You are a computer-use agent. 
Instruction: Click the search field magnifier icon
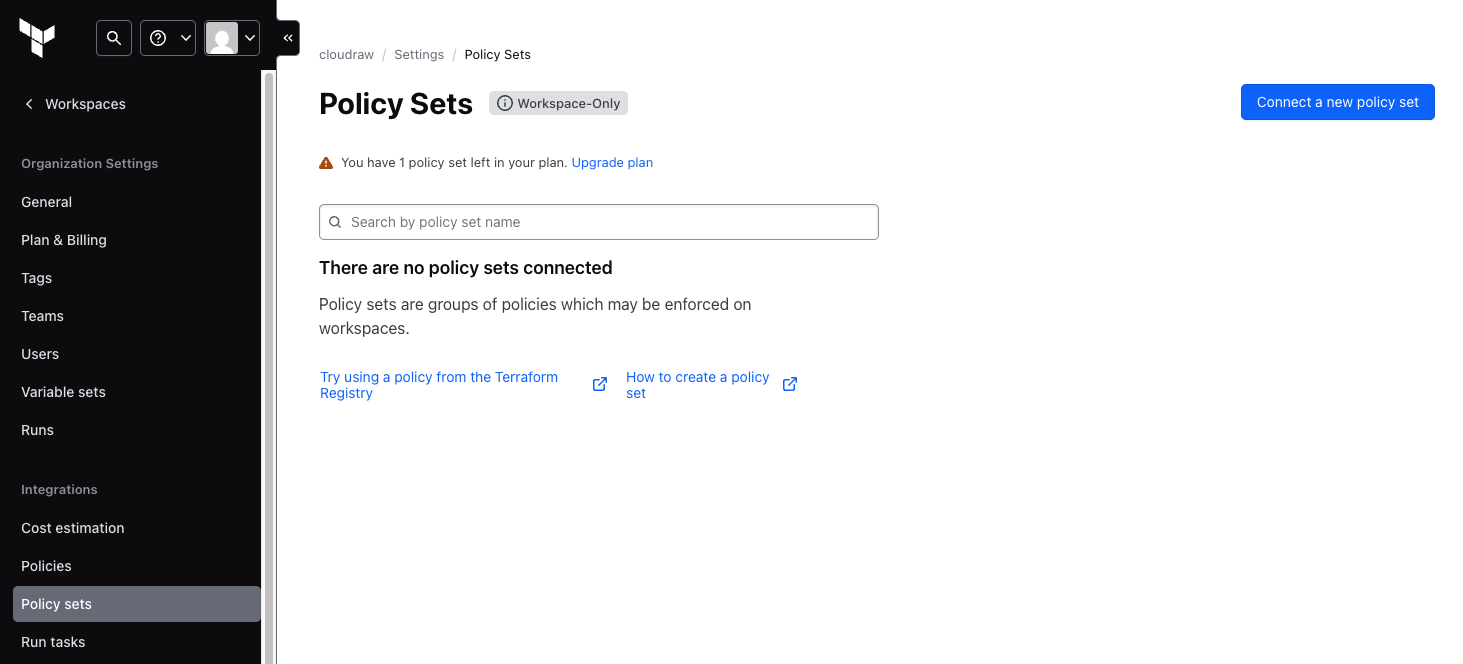tap(336, 222)
